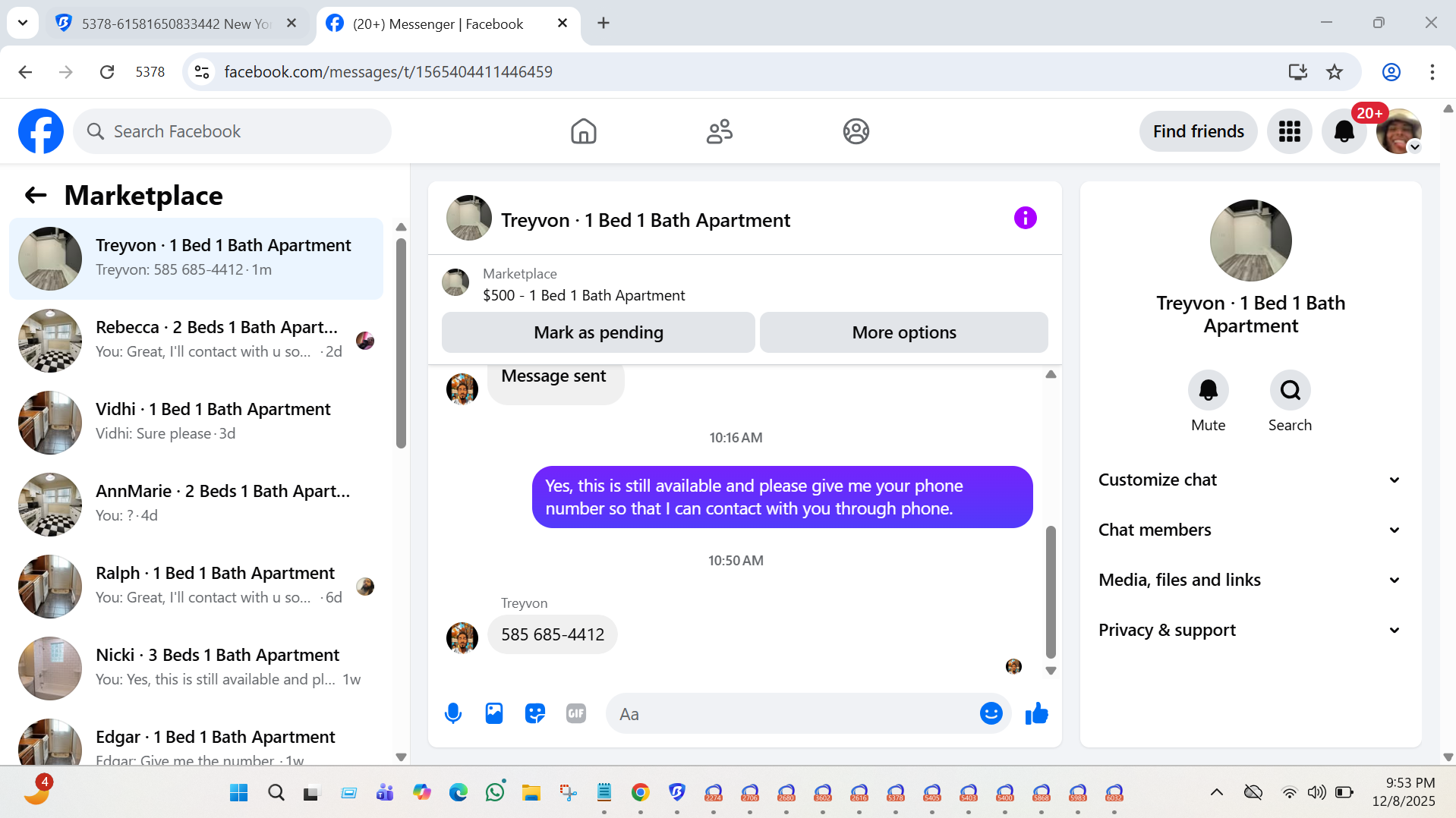1456x818 pixels.
Task: Expand Customize chat section
Action: [x=1250, y=480]
